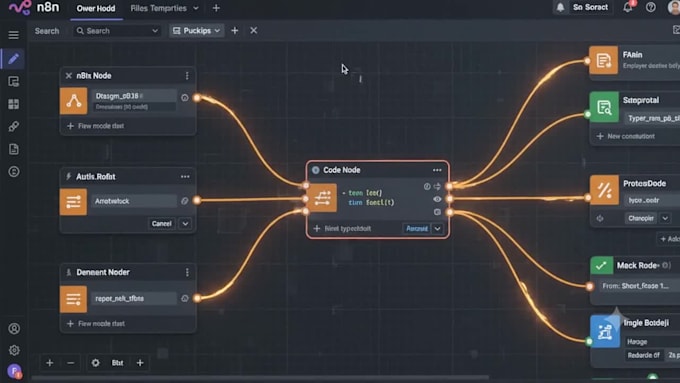This screenshot has width=680, height=383.
Task: Click the canvas settings gear at bottom
Action: pyautogui.click(x=95, y=363)
